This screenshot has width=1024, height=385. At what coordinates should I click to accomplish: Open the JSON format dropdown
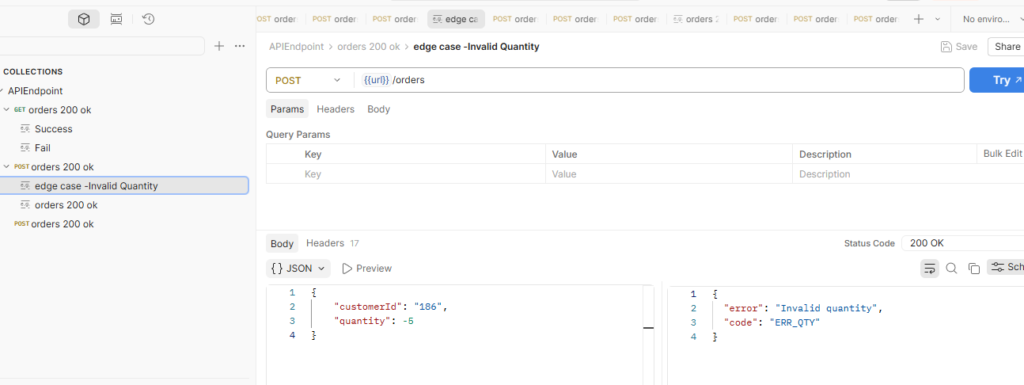click(x=298, y=268)
